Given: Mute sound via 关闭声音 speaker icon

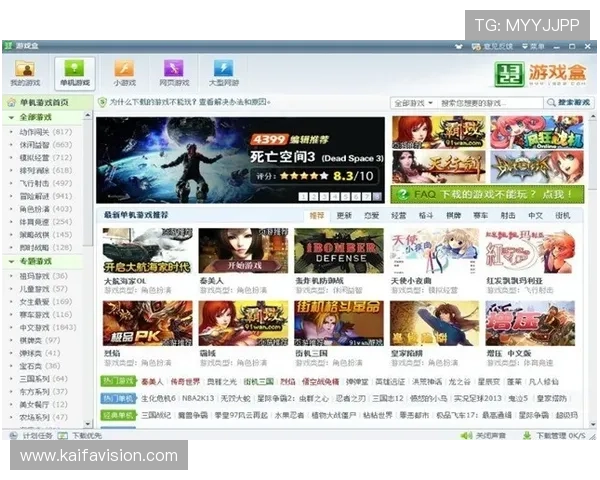Looking at the screenshot, I should pos(466,436).
